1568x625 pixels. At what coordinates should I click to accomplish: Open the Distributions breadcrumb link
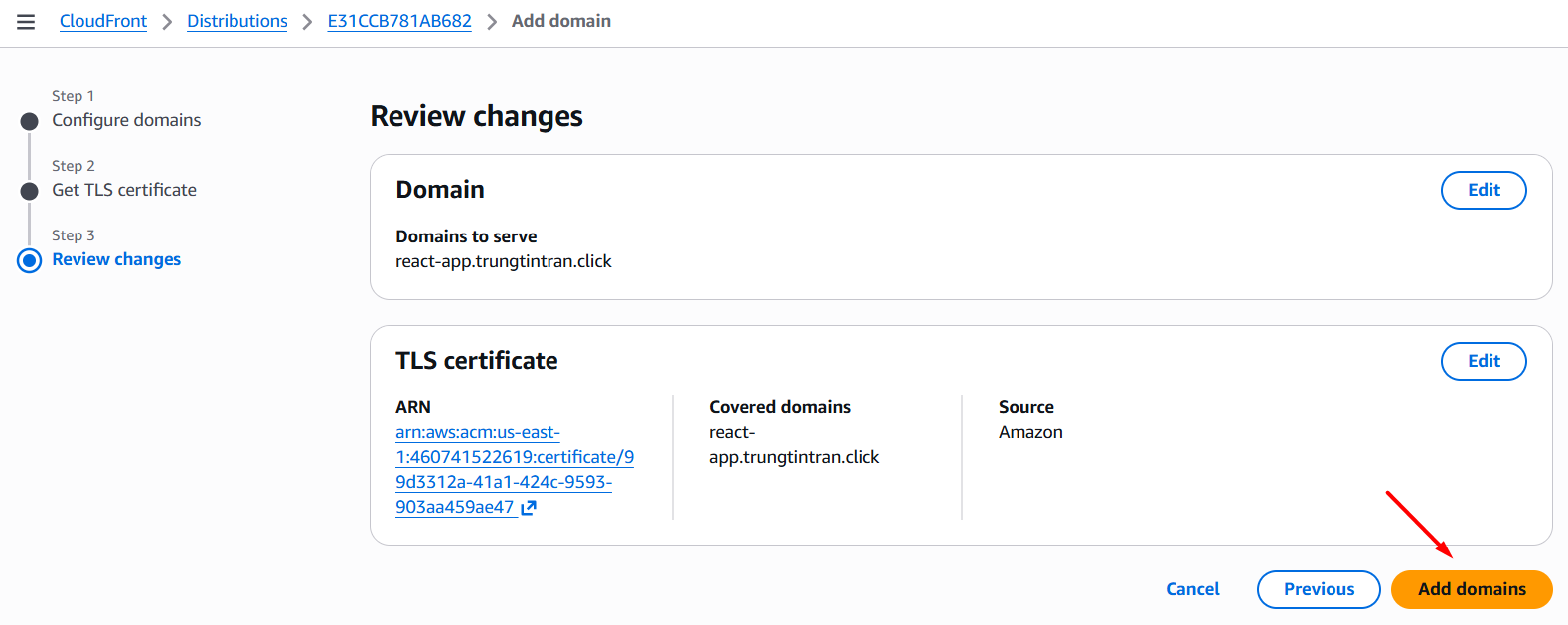pos(237,21)
